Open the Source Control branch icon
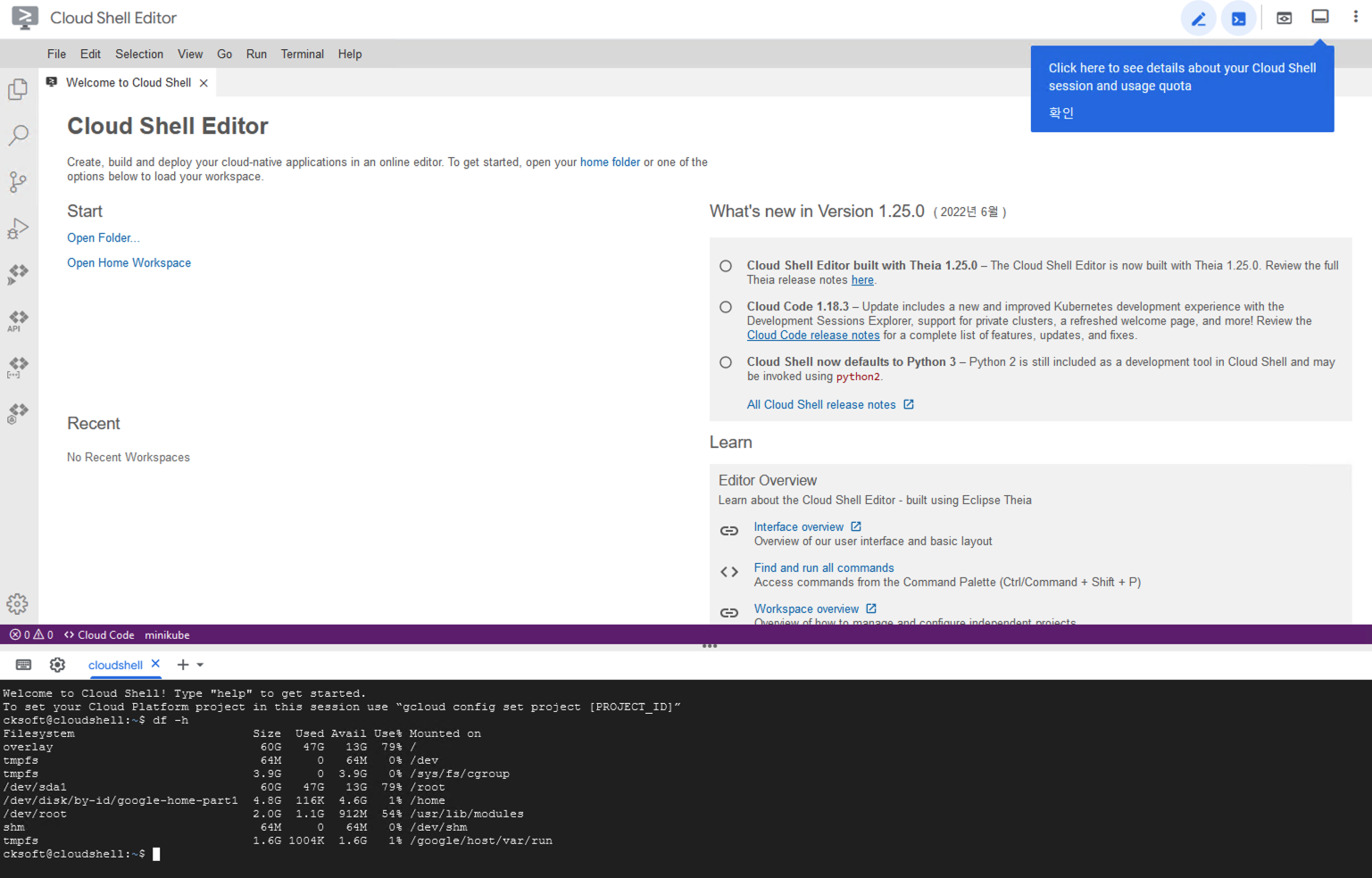1372x878 pixels. coord(18,182)
